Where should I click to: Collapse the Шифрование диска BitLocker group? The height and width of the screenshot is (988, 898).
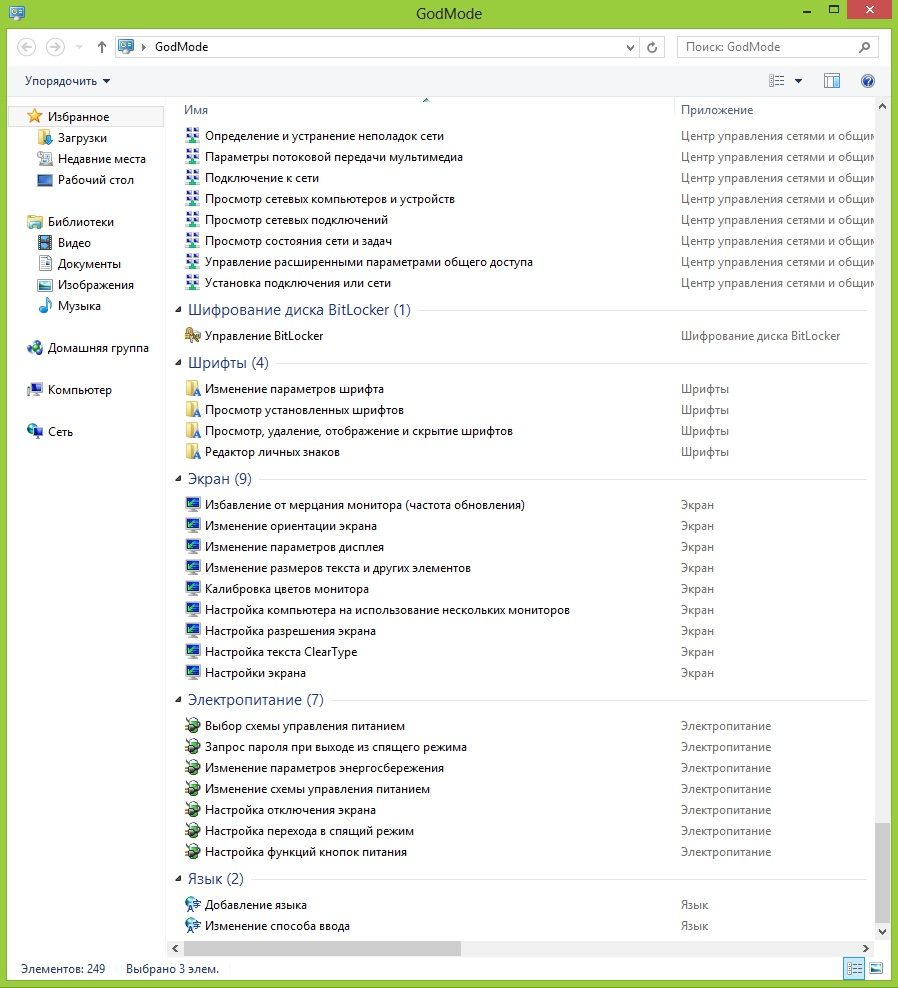pyautogui.click(x=178, y=309)
